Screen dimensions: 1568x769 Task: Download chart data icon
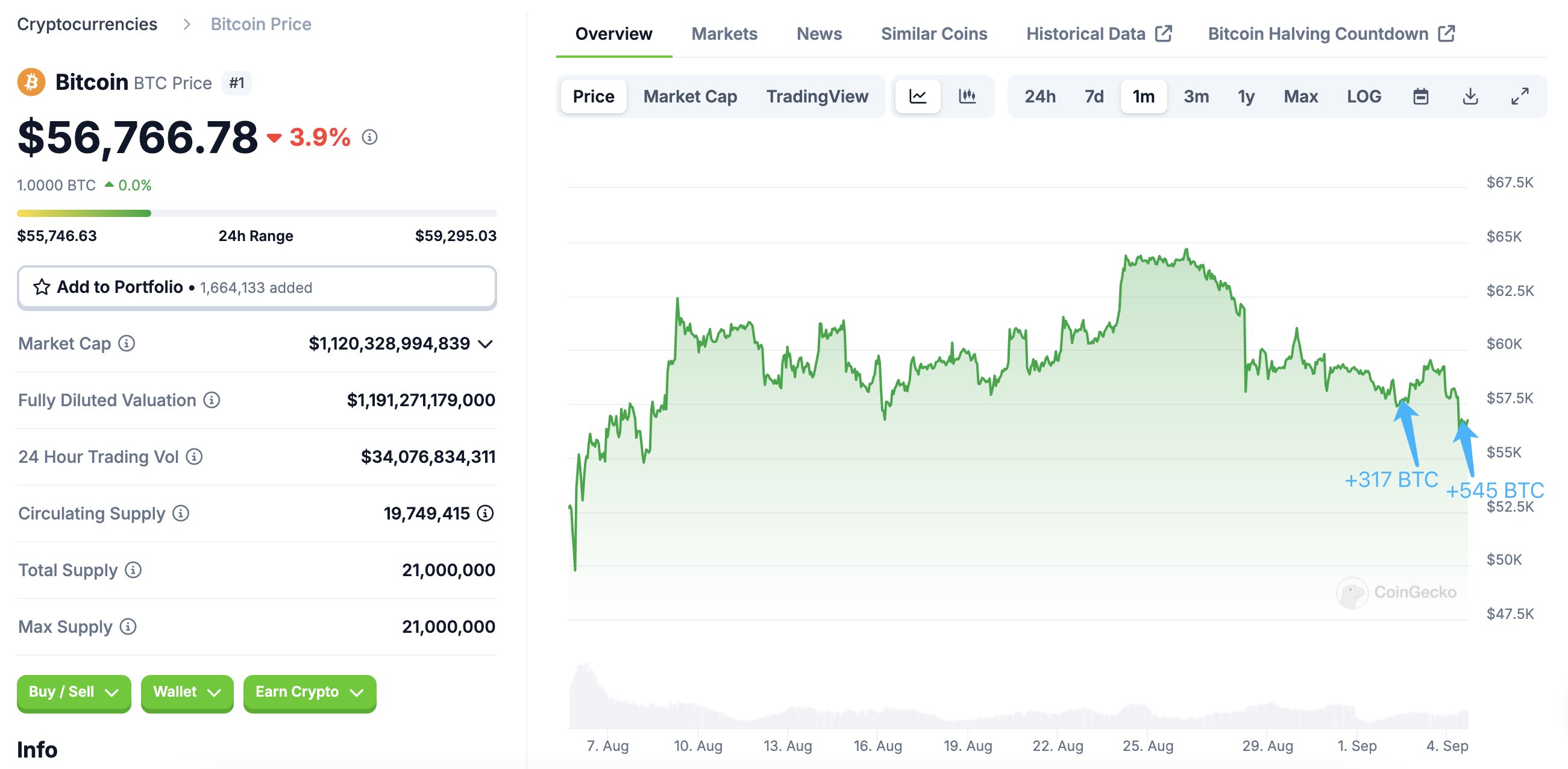tap(1470, 96)
